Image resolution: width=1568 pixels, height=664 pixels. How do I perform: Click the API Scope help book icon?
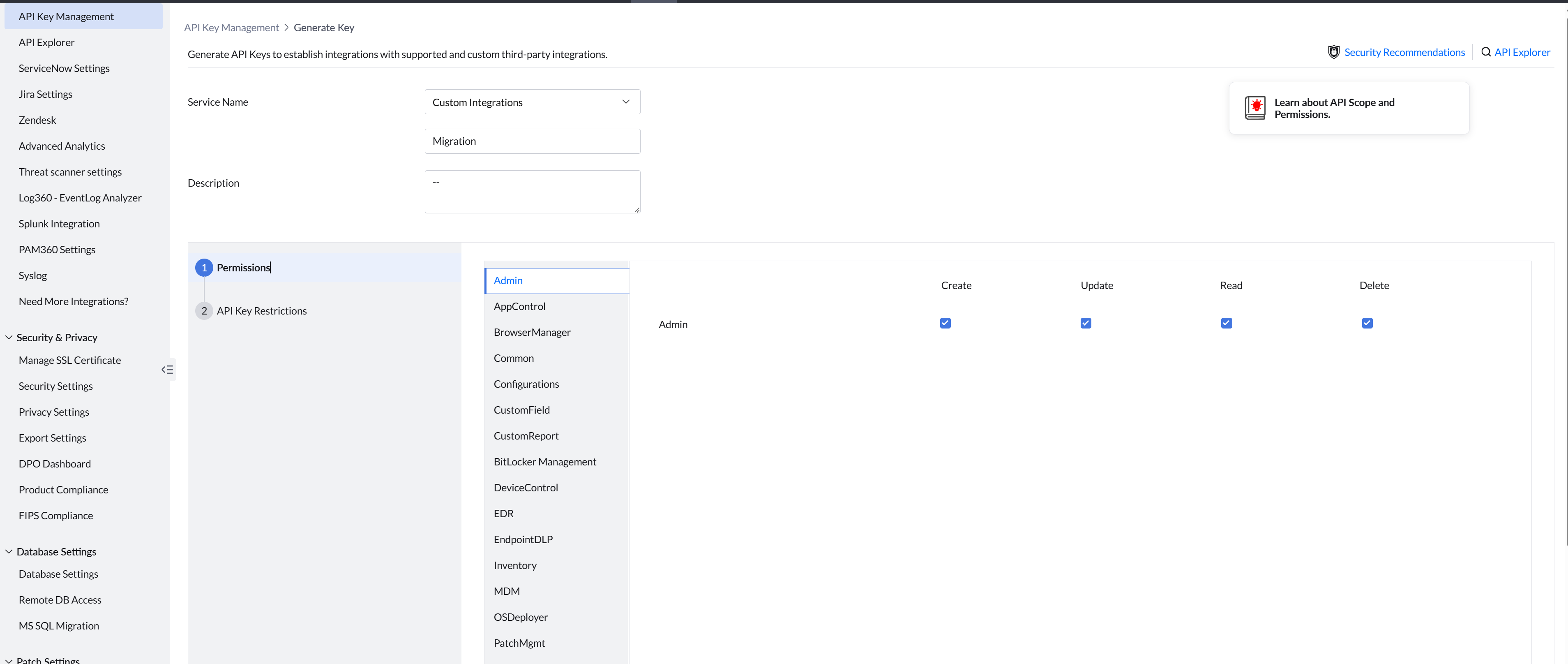[x=1254, y=108]
